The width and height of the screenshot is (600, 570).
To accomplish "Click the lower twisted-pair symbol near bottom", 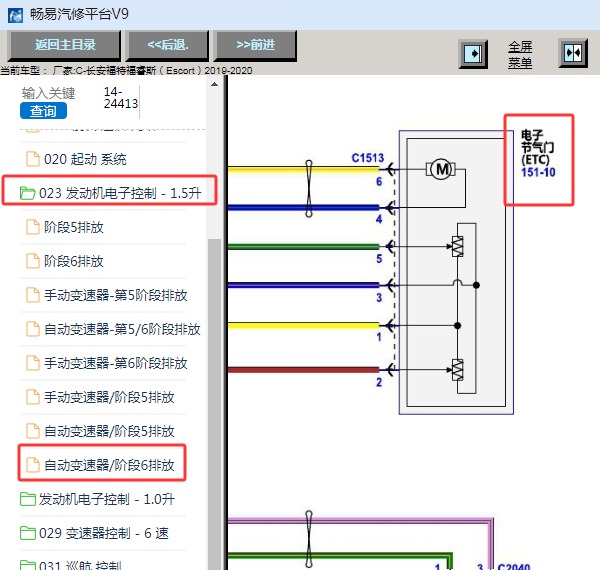I will coord(309,539).
